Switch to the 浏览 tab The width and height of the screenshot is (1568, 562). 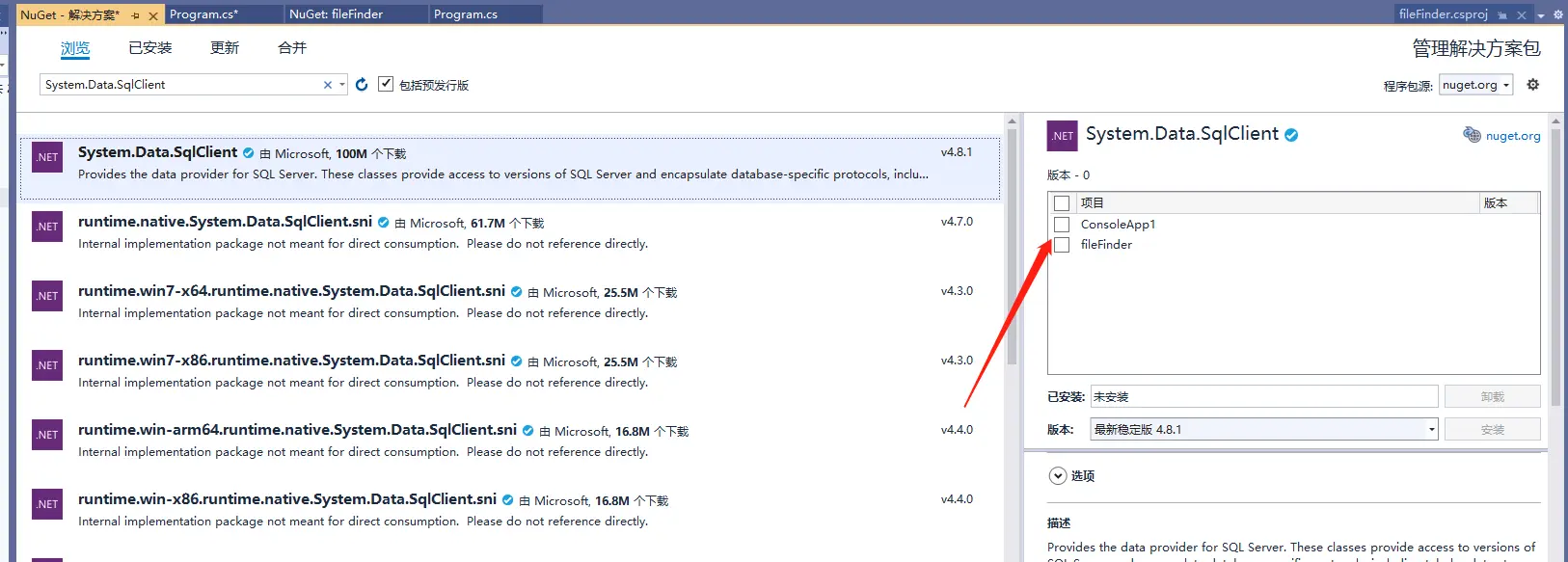[x=75, y=48]
